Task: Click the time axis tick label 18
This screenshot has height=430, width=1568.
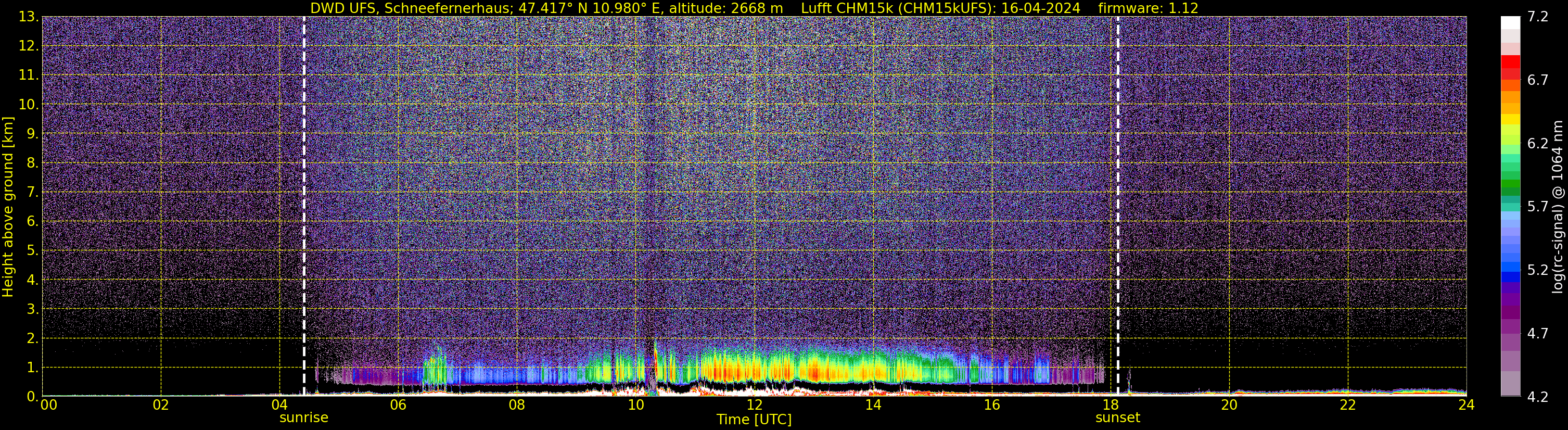Action: (1110, 405)
